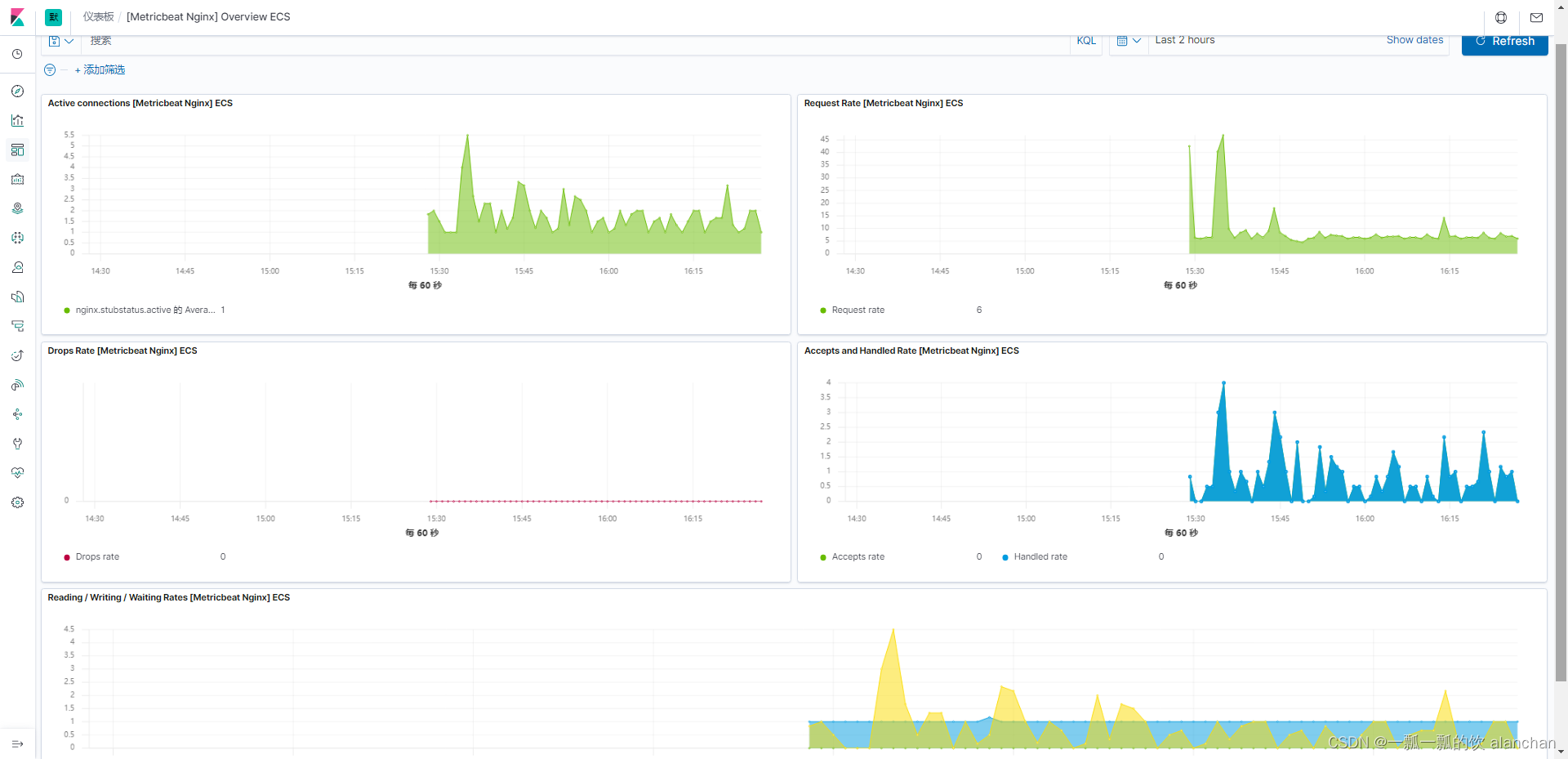This screenshot has width=1568, height=759.
Task: Click red dot beside Drops rate
Action: 67,557
